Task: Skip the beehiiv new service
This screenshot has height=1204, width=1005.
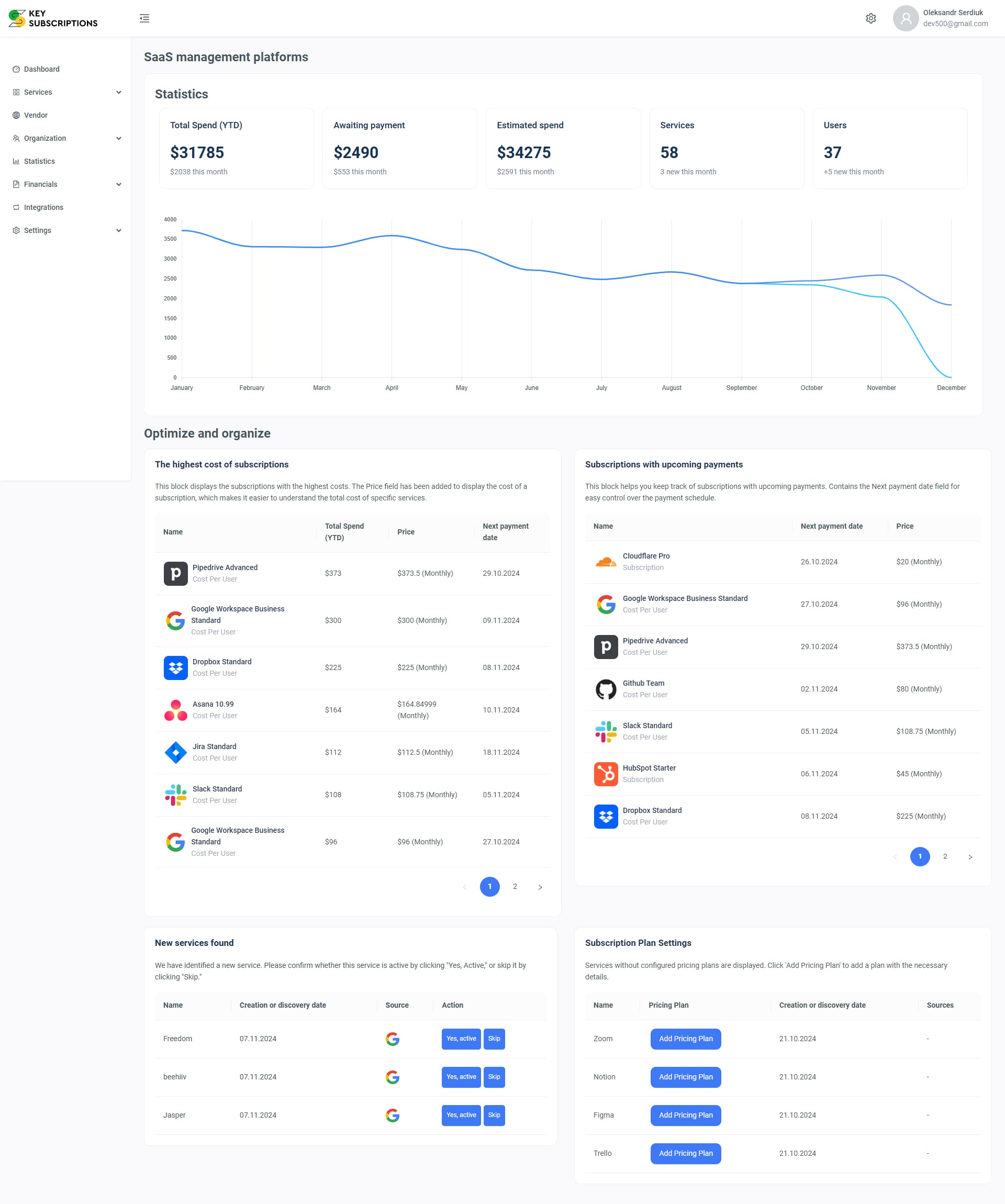Action: pyautogui.click(x=494, y=1077)
